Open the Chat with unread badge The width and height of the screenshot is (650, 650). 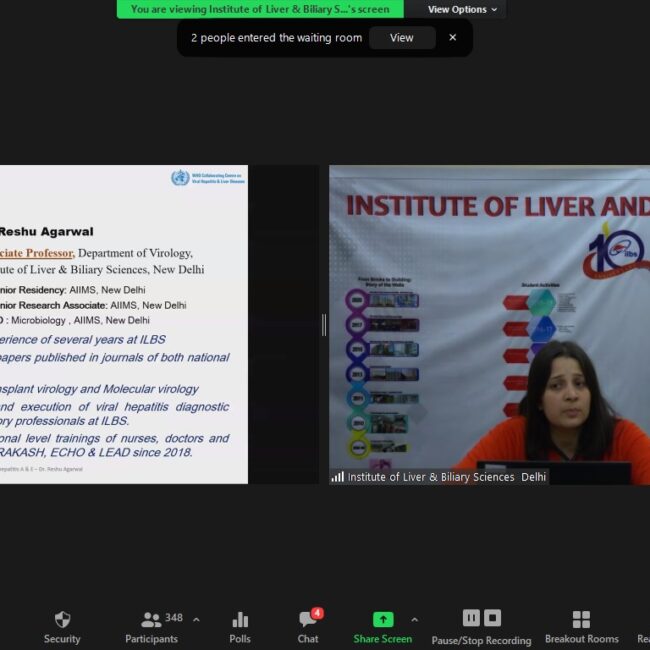[308, 620]
